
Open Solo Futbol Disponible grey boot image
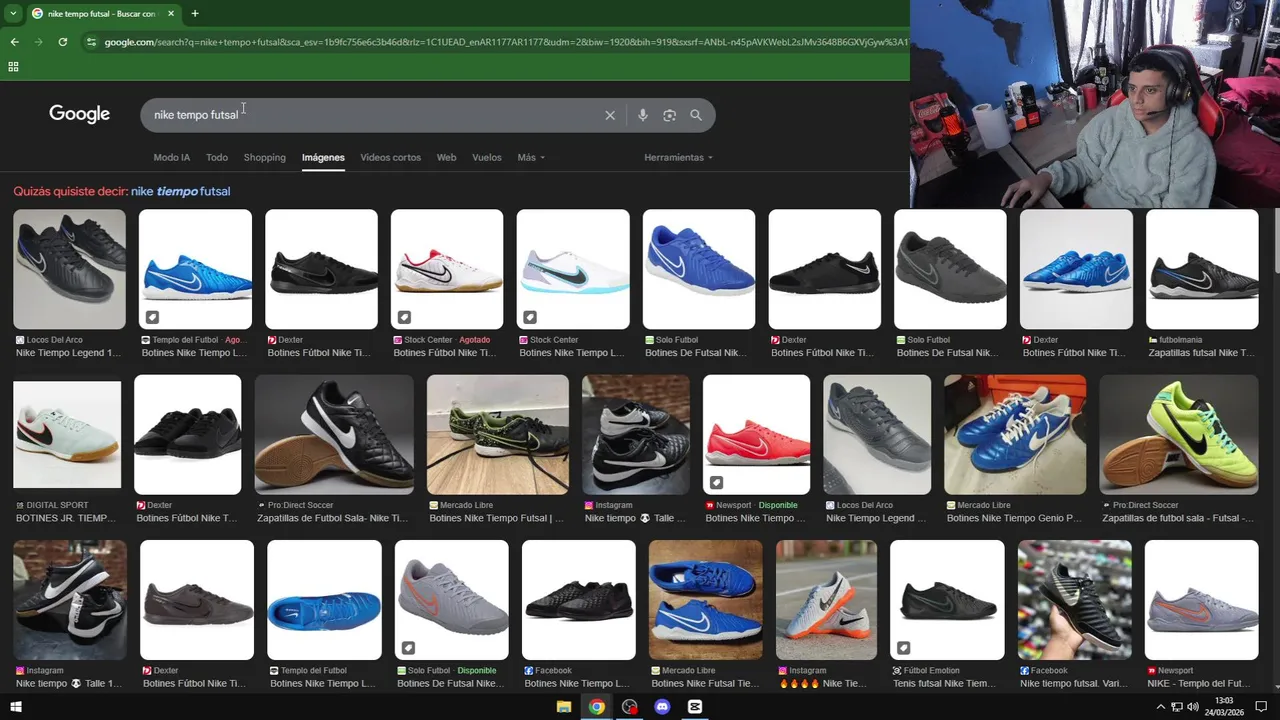(451, 600)
